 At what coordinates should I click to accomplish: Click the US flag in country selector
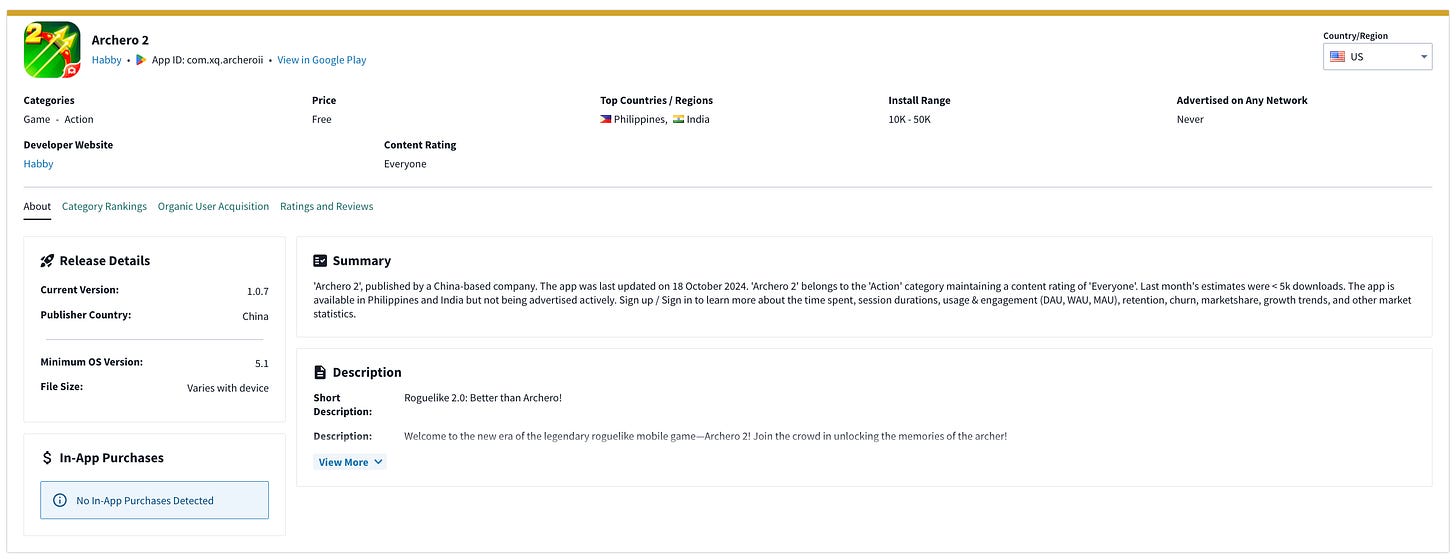(1337, 57)
